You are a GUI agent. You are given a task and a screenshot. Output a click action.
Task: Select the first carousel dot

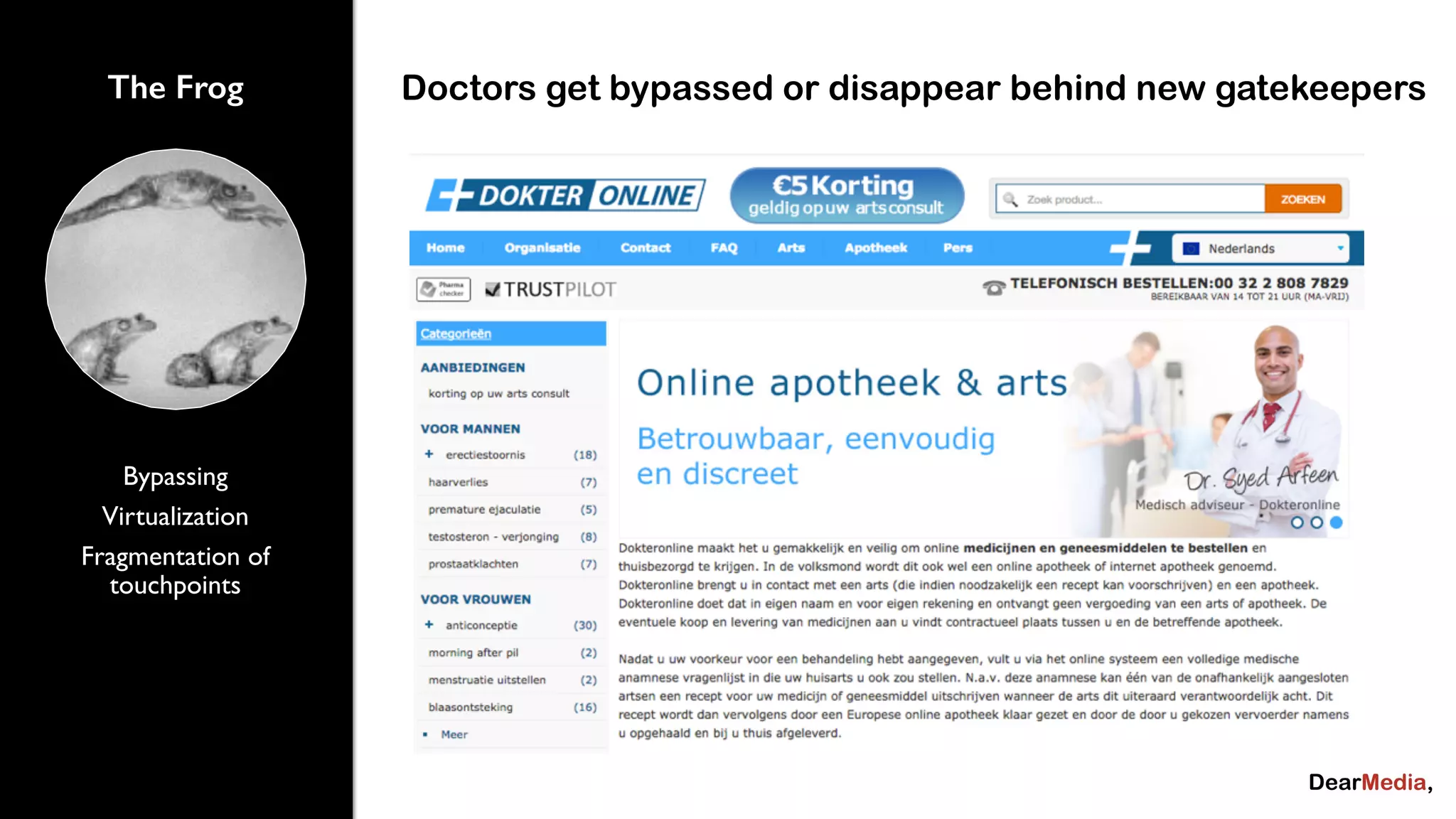point(1297,523)
